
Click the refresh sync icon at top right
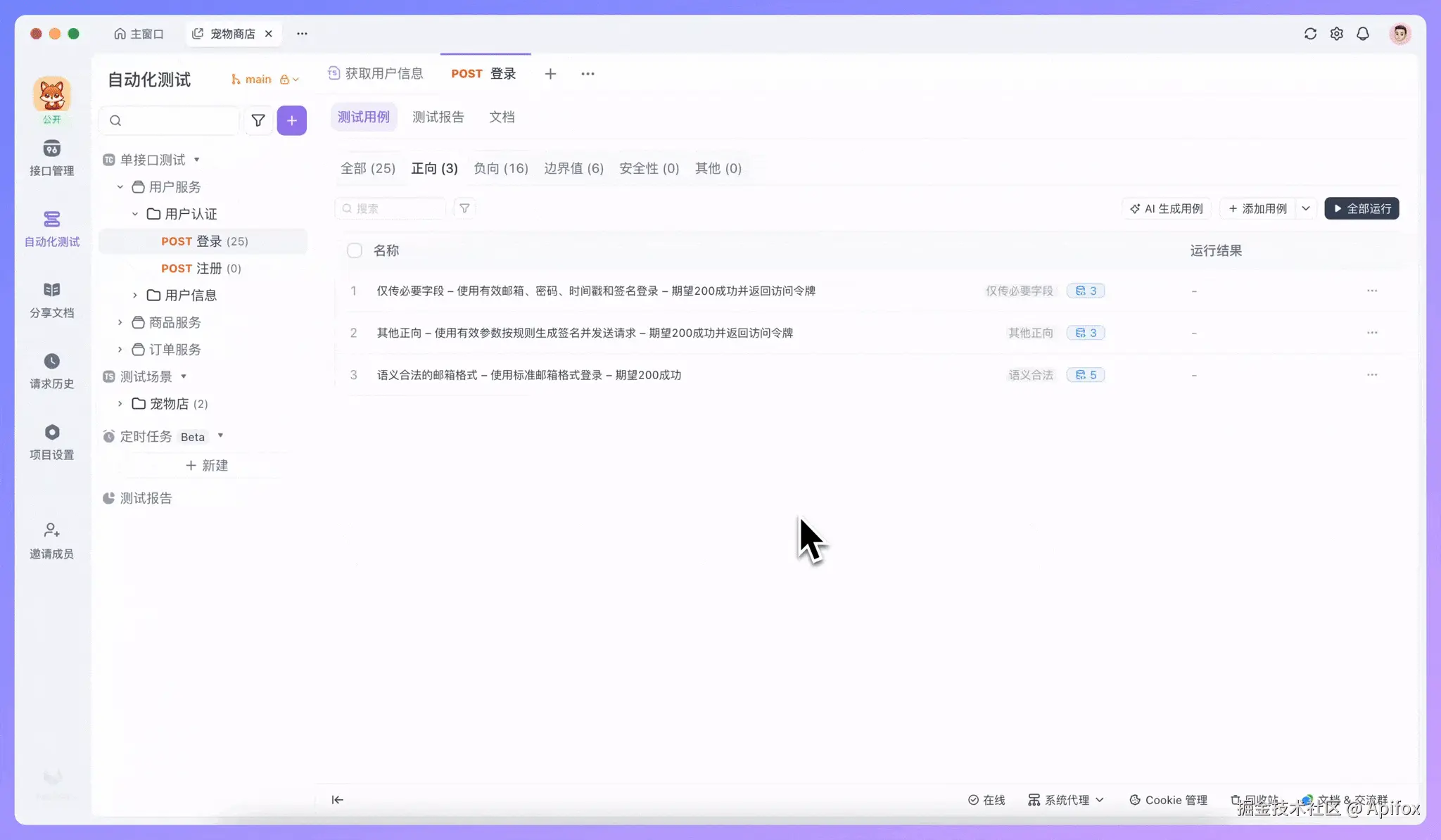(1310, 34)
